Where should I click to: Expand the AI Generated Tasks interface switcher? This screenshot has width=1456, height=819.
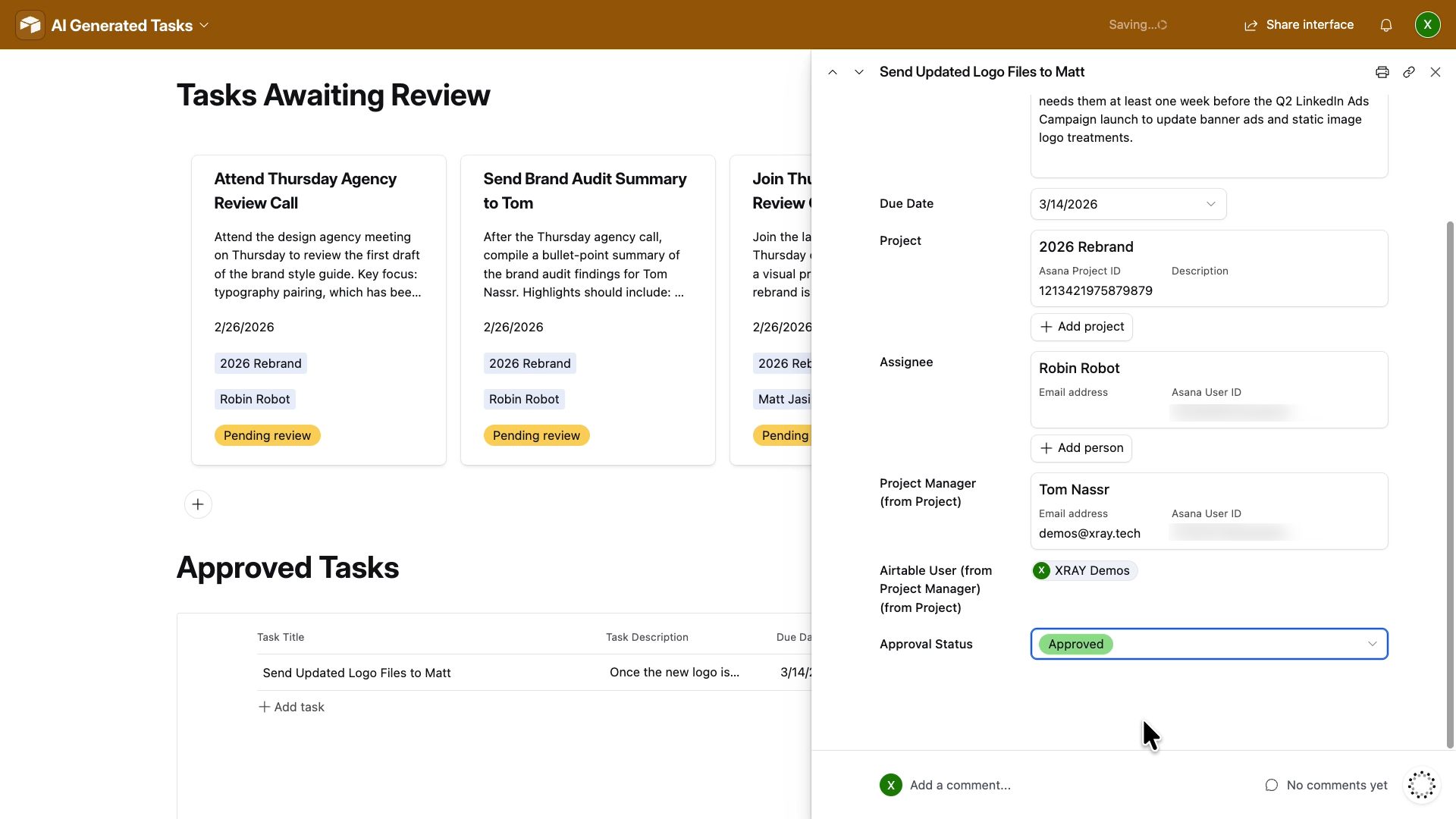click(203, 25)
